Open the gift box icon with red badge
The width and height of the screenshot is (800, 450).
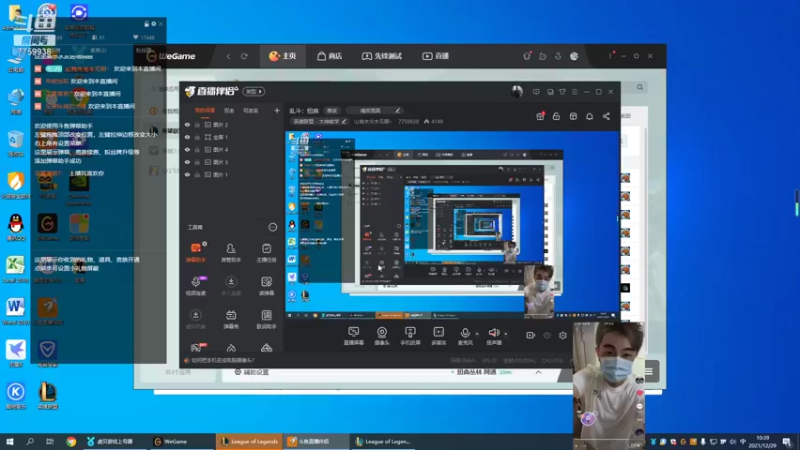click(540, 116)
